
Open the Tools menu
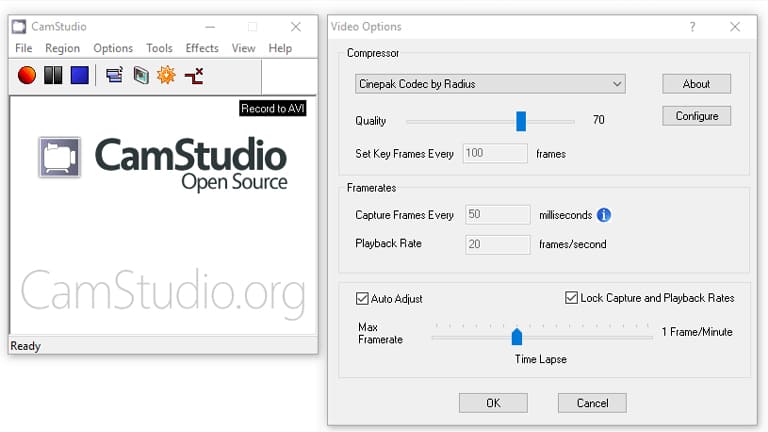point(159,48)
